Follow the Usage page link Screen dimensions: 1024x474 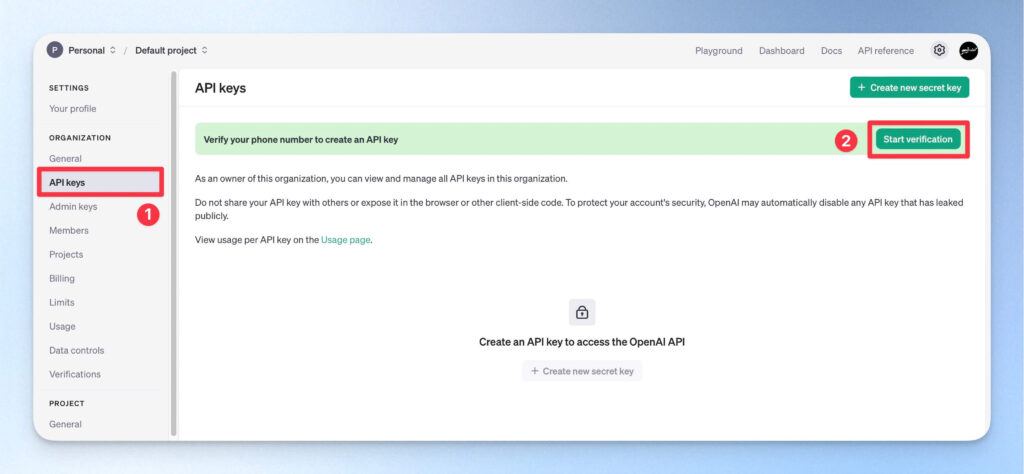pyautogui.click(x=345, y=240)
